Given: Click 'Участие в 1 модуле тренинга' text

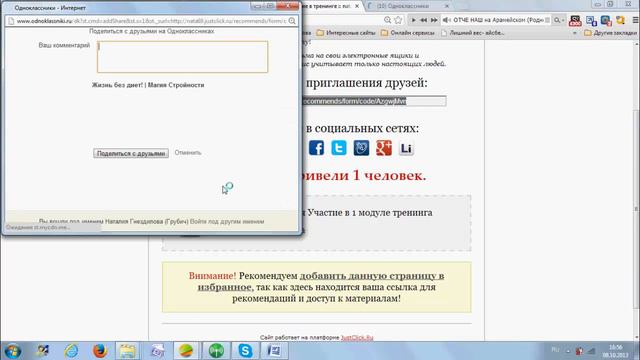Looking at the screenshot, I should [370, 213].
